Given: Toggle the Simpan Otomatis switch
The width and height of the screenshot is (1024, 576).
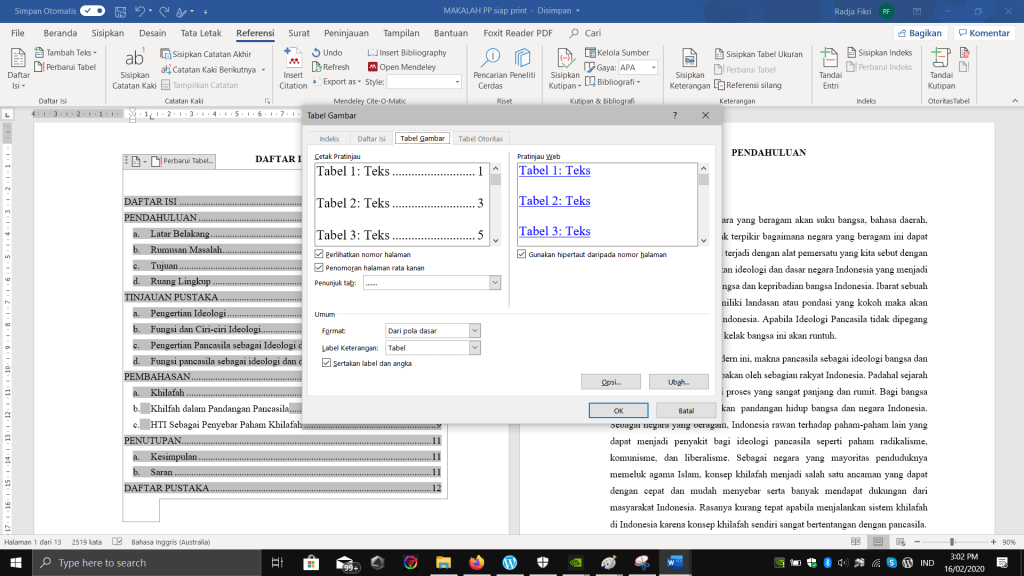Looking at the screenshot, I should 93,10.
